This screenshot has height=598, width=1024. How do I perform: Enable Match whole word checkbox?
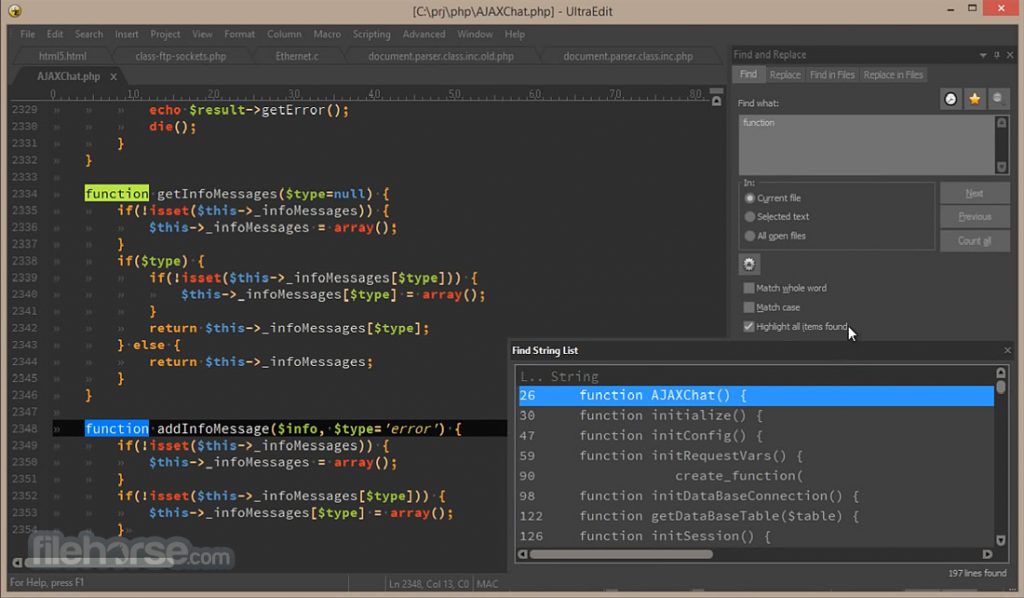click(x=748, y=288)
